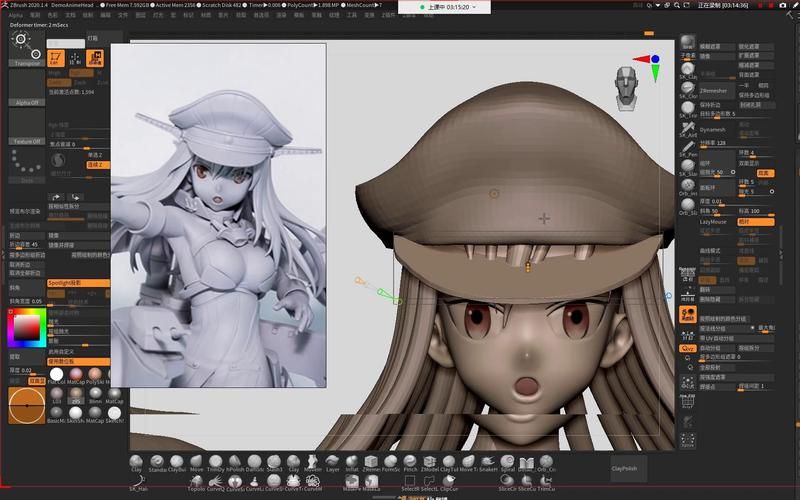The image size is (800, 500).
Task: Adjust the 折边容差 45 slider
Action: click(x=27, y=245)
